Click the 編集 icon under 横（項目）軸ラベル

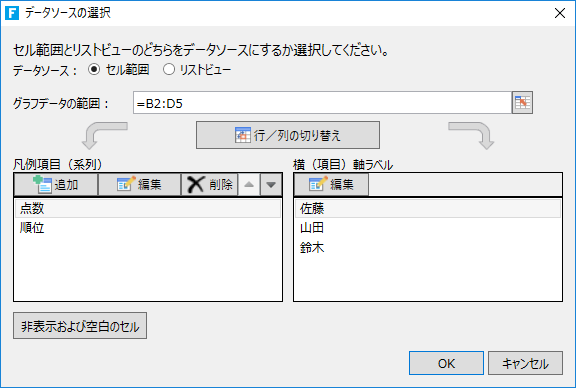tap(318, 184)
